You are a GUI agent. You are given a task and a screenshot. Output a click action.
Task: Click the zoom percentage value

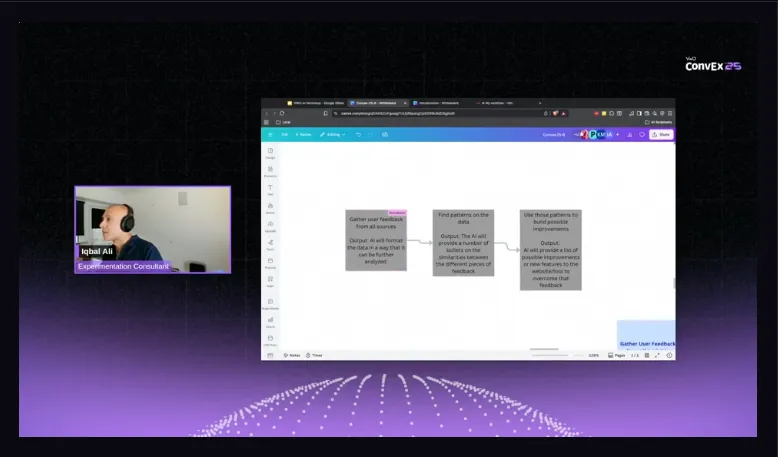[x=594, y=355]
